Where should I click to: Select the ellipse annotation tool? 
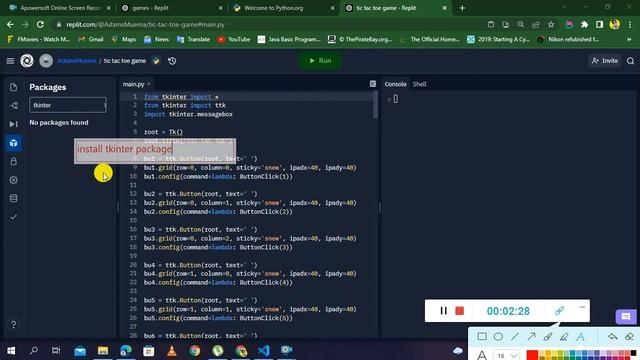[x=498, y=337]
